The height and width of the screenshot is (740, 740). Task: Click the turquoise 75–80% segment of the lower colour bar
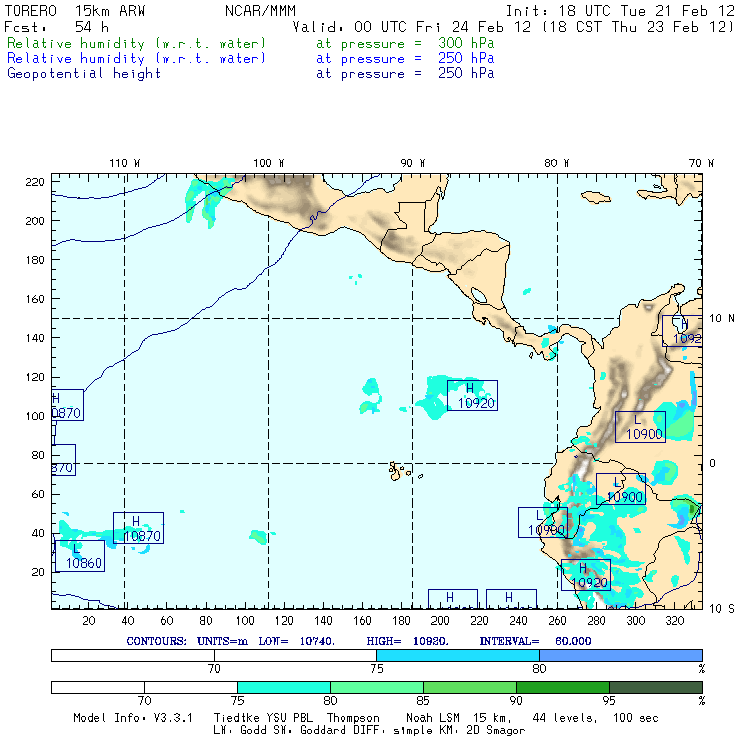(284, 687)
